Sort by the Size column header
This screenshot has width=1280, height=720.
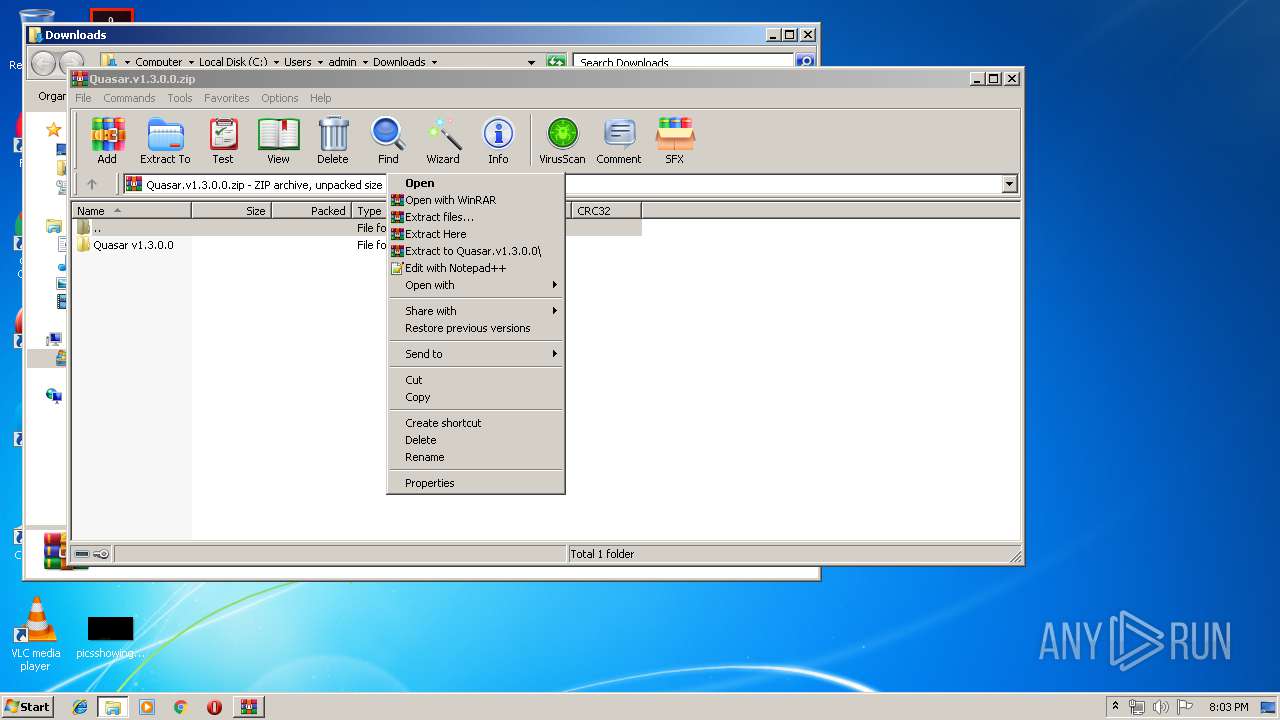coord(232,211)
